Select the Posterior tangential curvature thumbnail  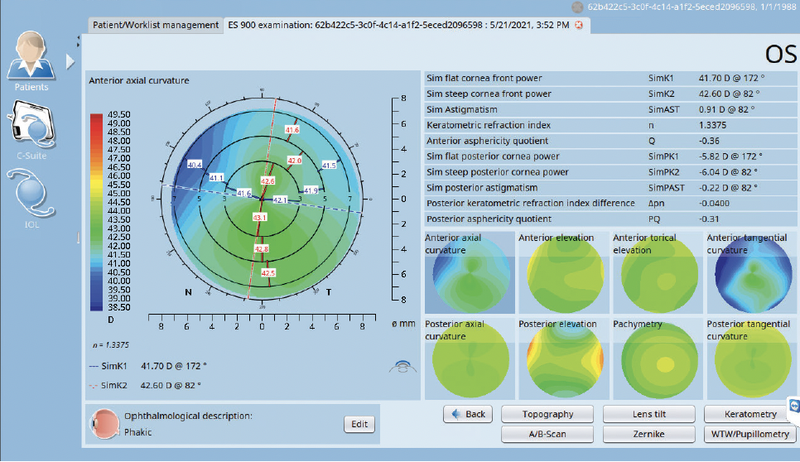click(752, 358)
